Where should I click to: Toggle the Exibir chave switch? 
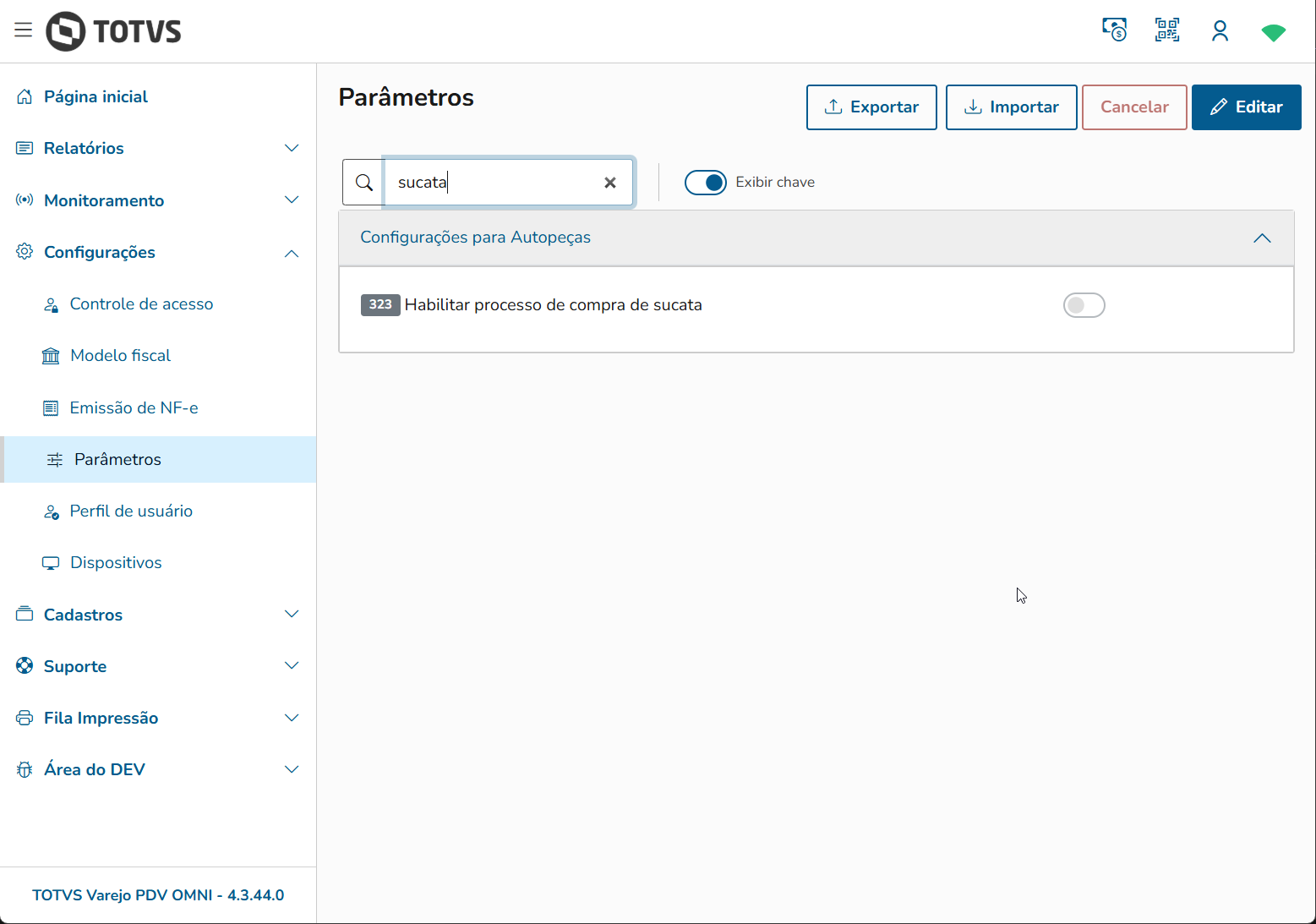[x=706, y=183]
